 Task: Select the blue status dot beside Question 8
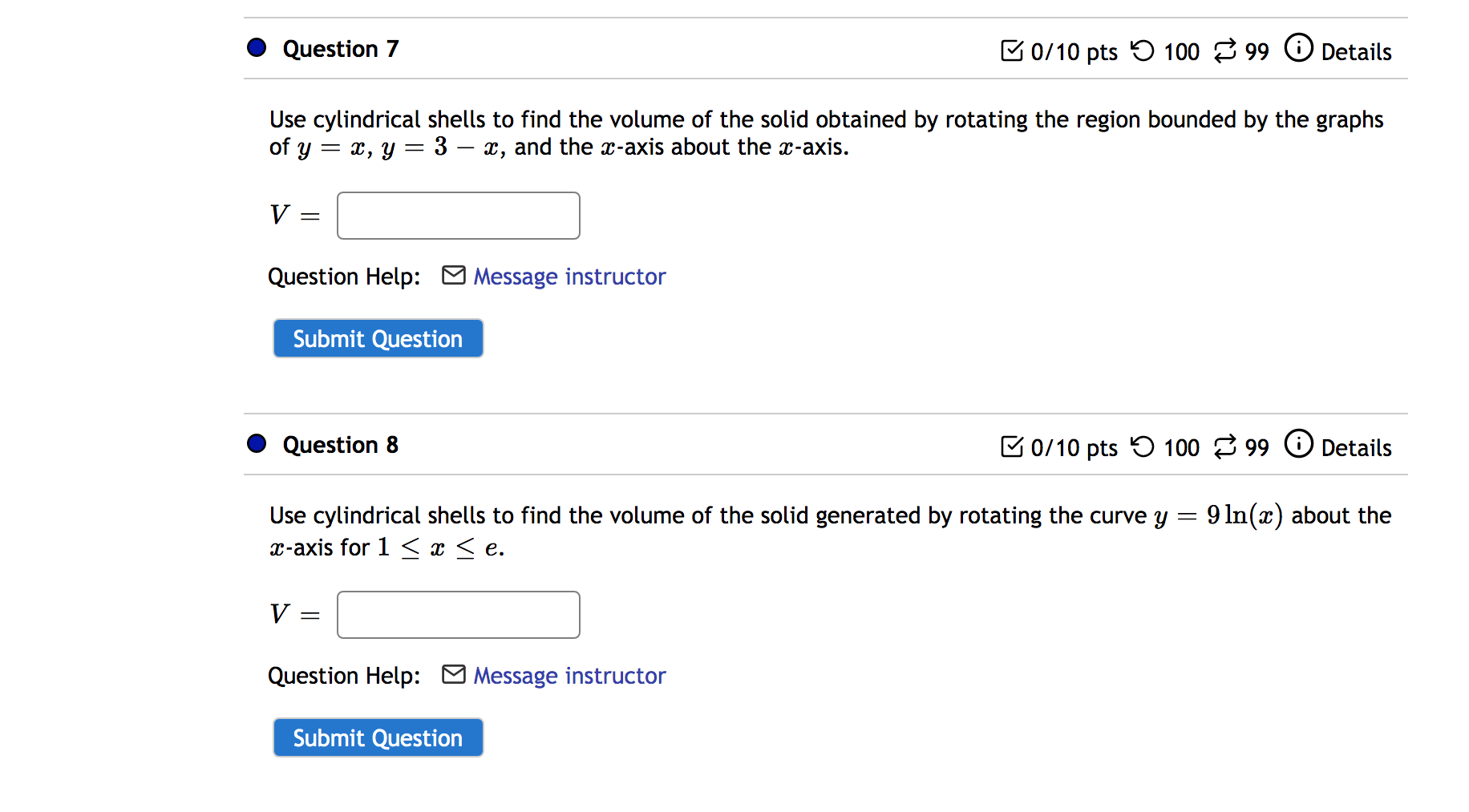click(256, 443)
